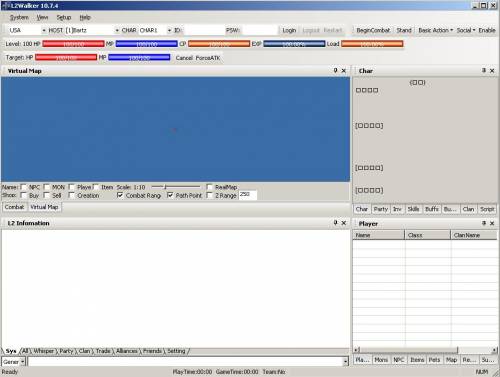Pin the L2 Information panel
The image size is (500, 377).
(335, 222)
